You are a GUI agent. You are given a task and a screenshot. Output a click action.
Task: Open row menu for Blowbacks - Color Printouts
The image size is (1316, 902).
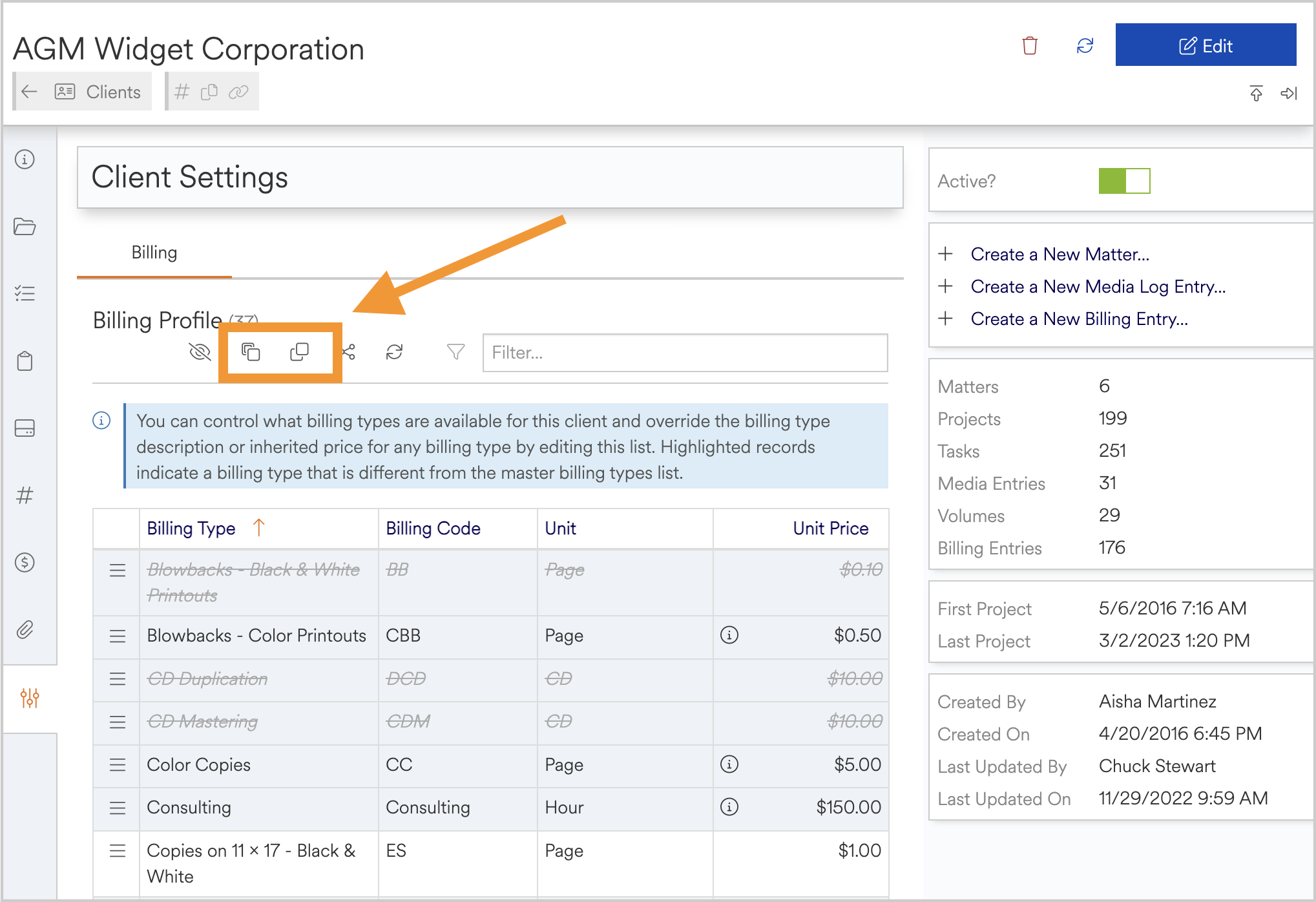117,636
